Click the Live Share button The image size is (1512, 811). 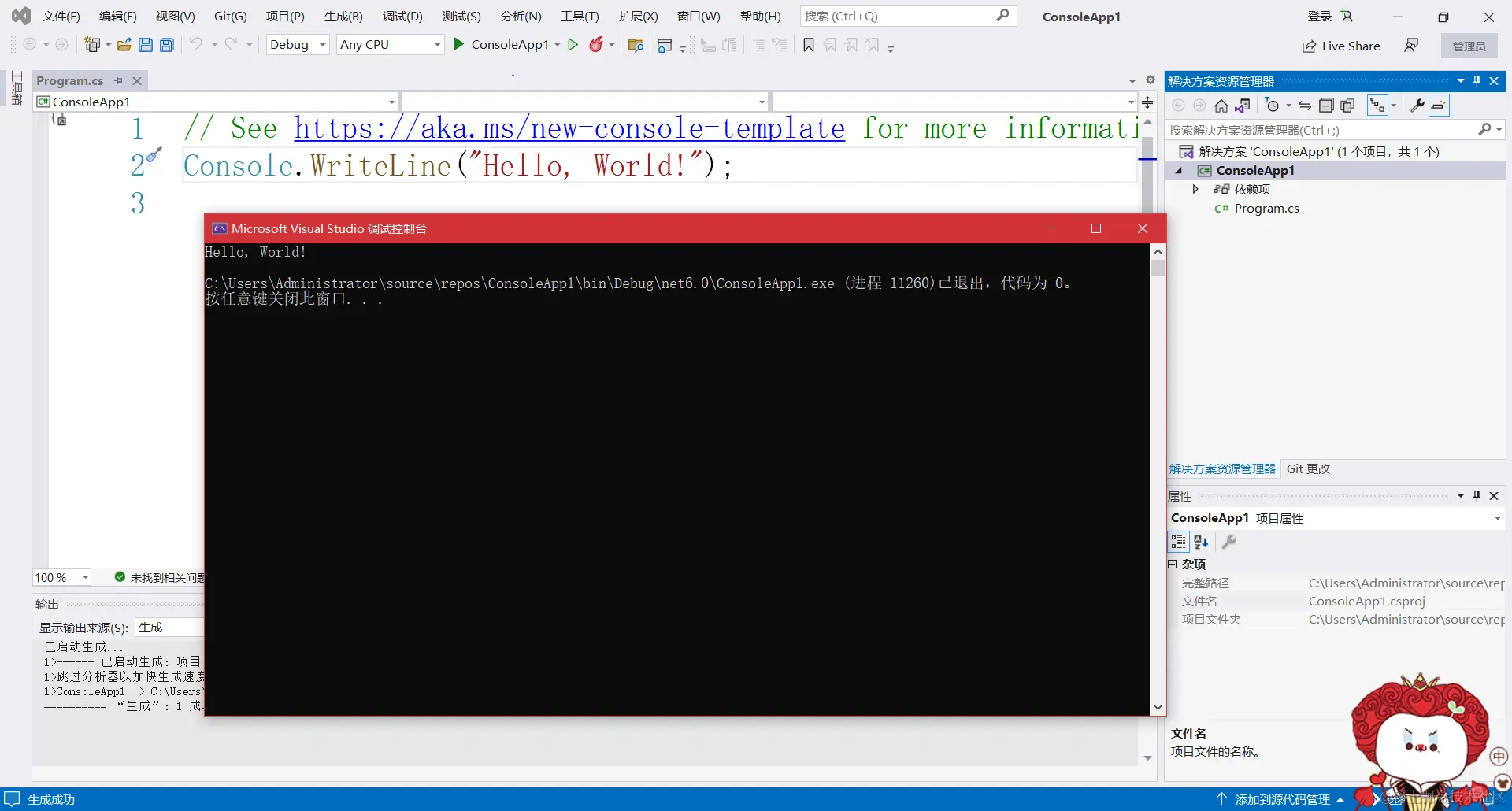(1341, 46)
